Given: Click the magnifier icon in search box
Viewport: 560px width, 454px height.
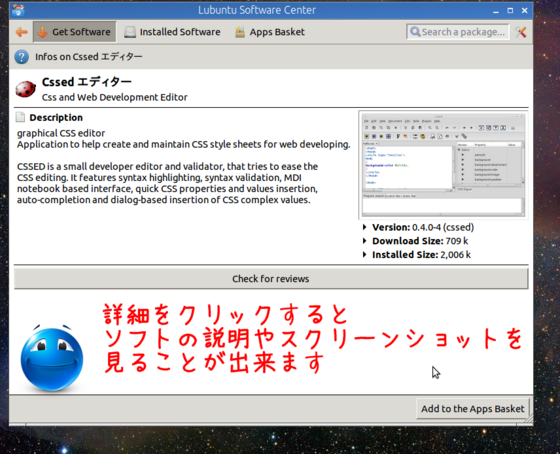Looking at the screenshot, I should point(415,32).
